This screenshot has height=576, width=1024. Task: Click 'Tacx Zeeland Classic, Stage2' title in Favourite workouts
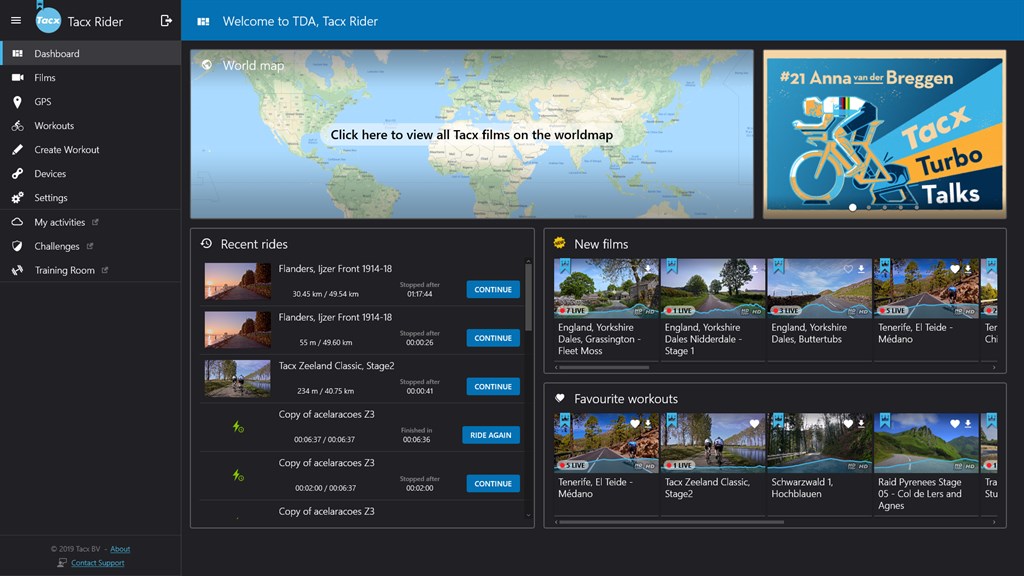pyautogui.click(x=707, y=488)
